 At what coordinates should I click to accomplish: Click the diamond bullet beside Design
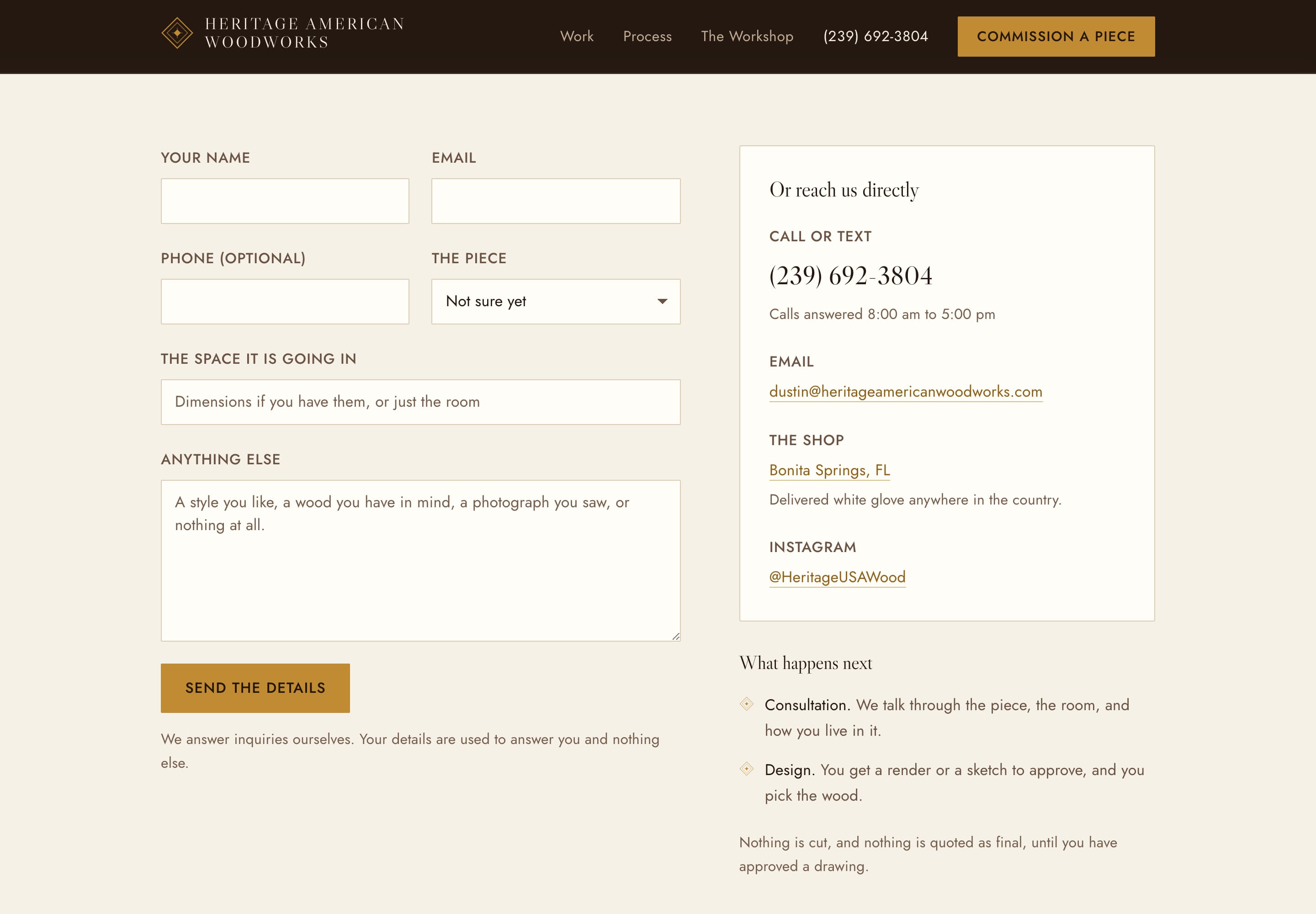coord(747,769)
